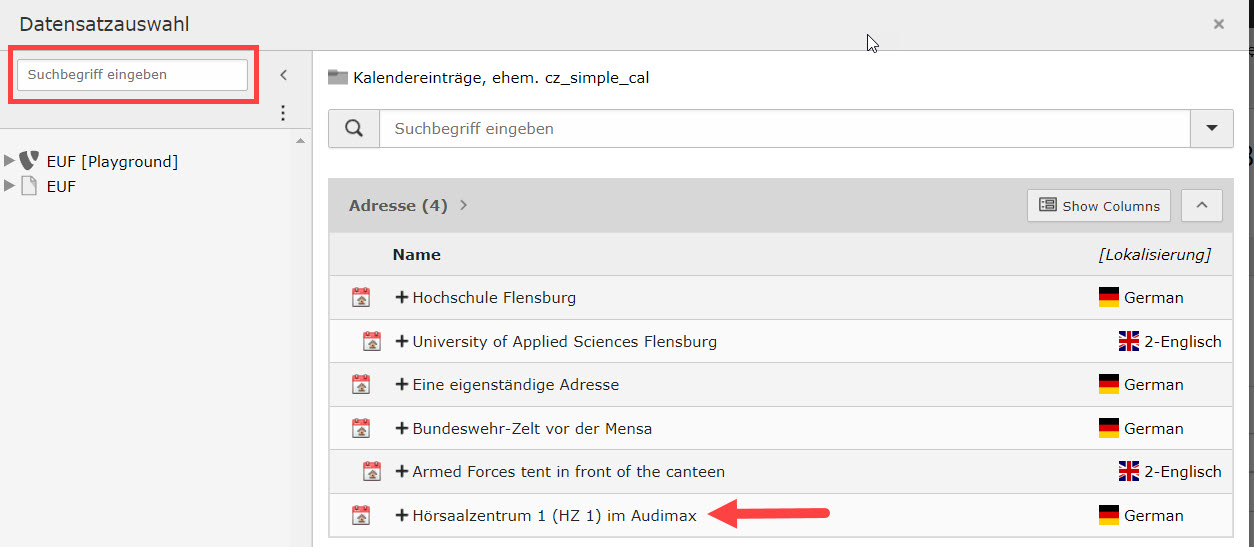The height and width of the screenshot is (547, 1254).
Task: Click the Adresse (4) table heading link
Action: 398,206
